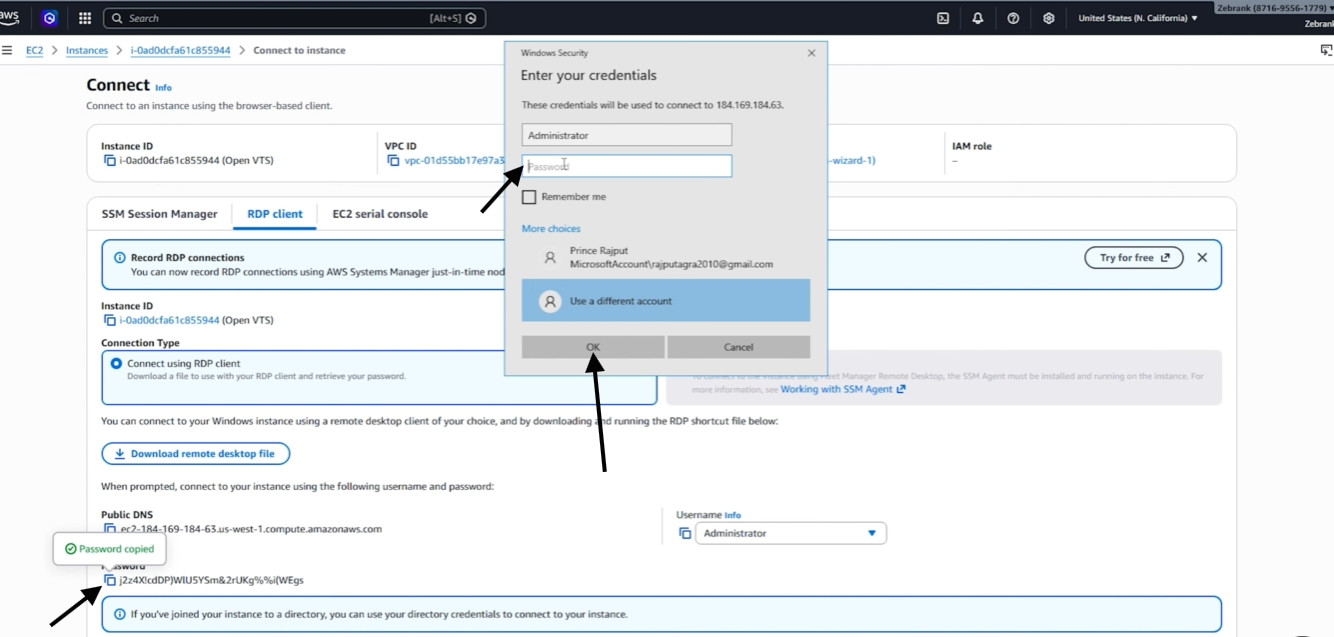This screenshot has height=637, width=1334.
Task: Launch CloudShell from the top bar
Action: click(943, 18)
